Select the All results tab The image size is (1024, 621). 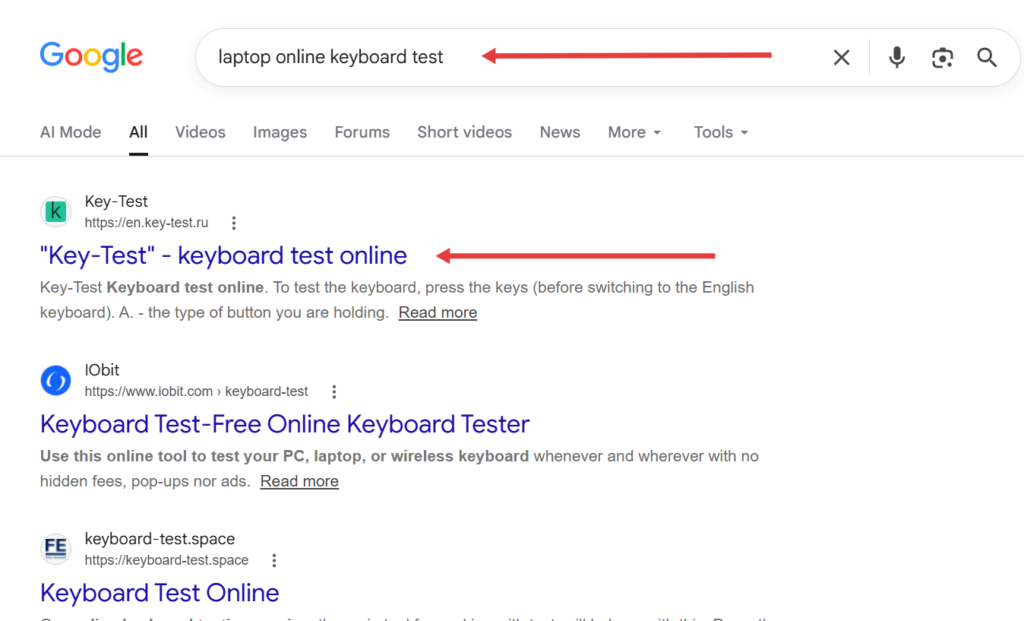(x=138, y=133)
